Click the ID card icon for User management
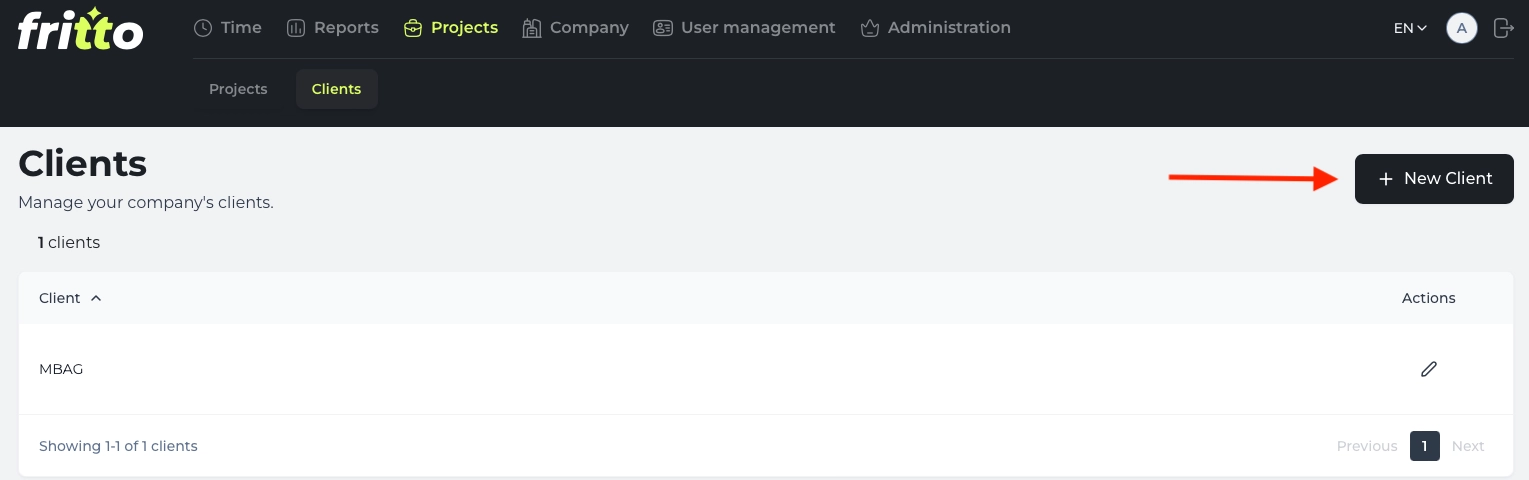 coord(663,28)
